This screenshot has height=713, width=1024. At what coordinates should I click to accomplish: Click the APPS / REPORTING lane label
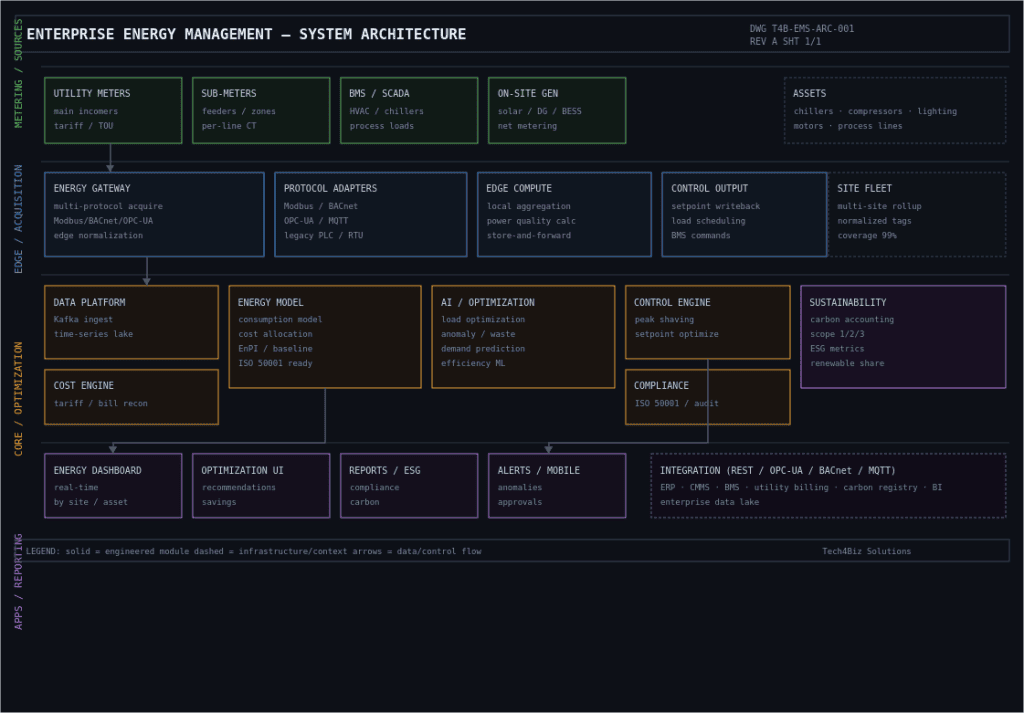pyautogui.click(x=18, y=582)
